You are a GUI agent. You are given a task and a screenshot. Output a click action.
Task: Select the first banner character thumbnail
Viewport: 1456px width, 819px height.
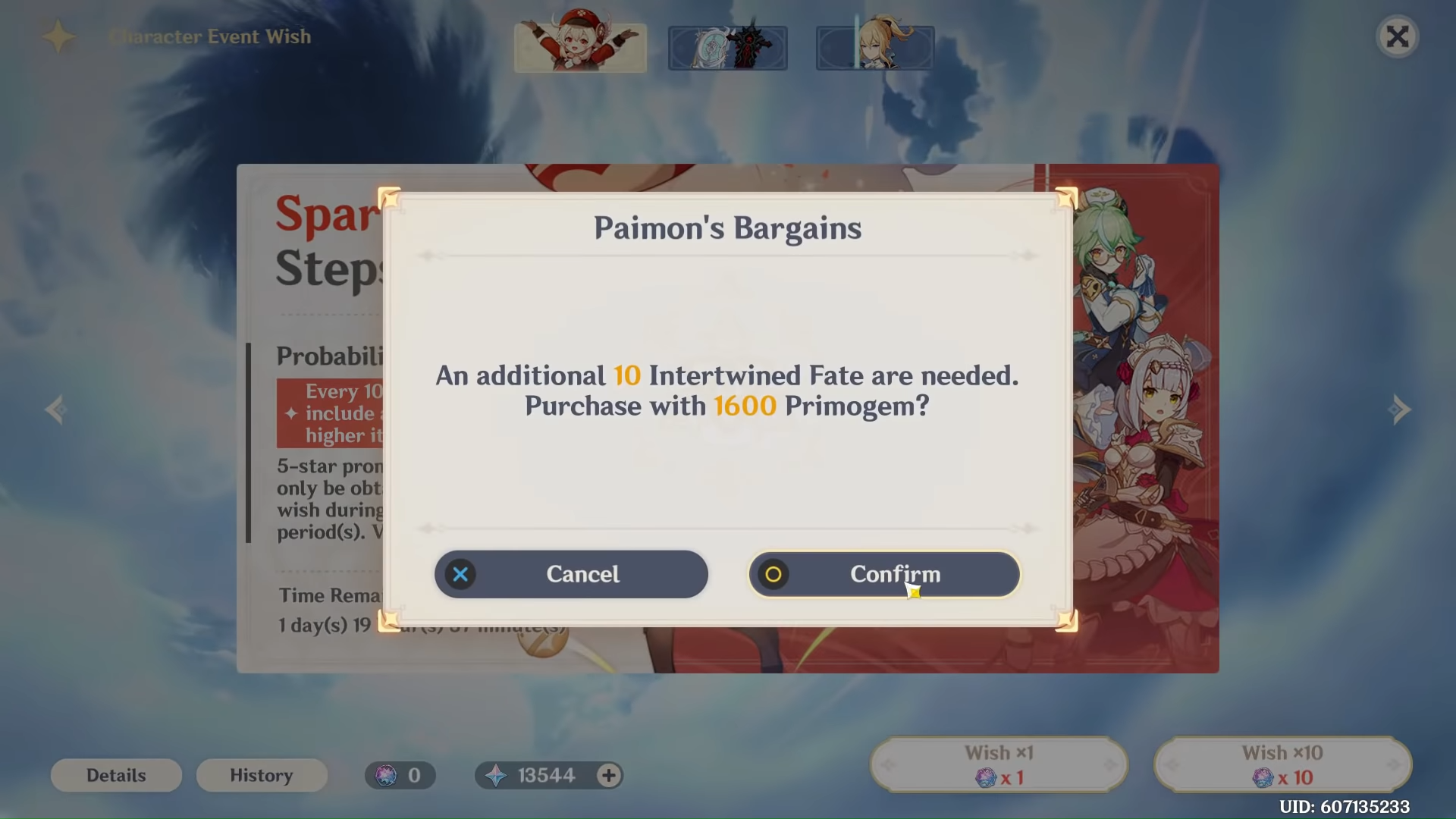point(580,45)
